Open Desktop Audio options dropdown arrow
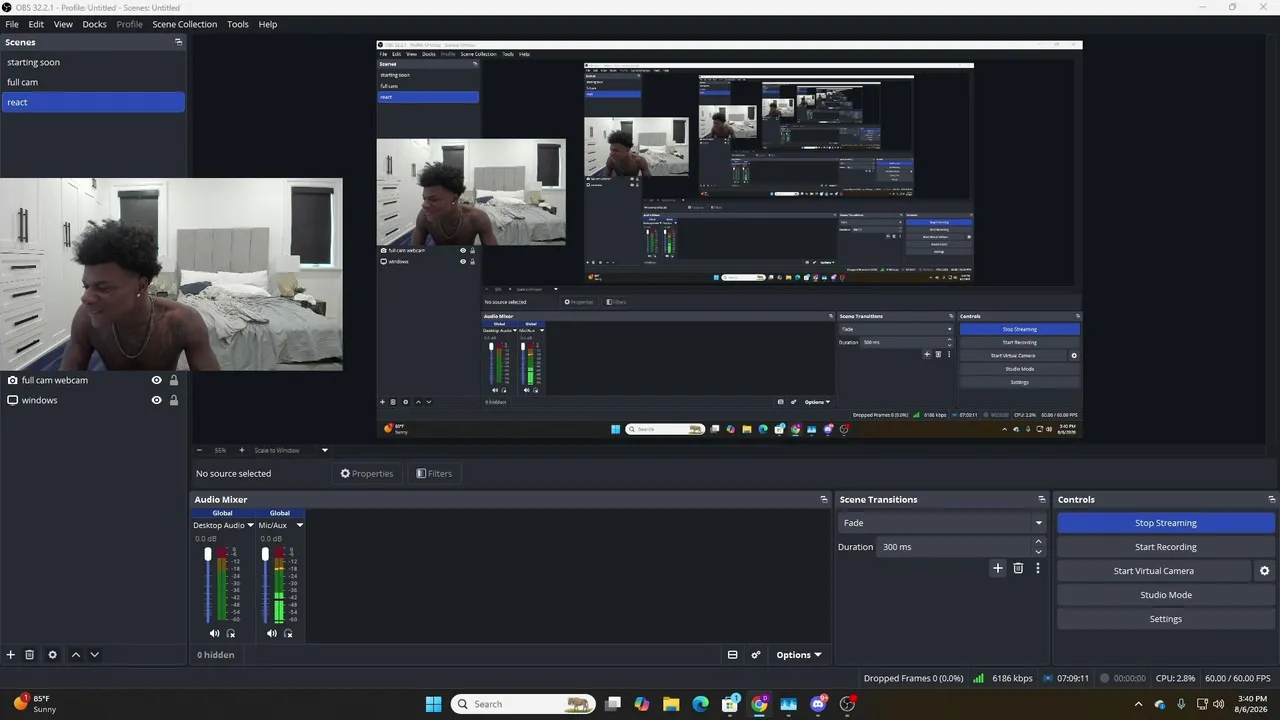This screenshot has height=720, width=1280. click(250, 525)
